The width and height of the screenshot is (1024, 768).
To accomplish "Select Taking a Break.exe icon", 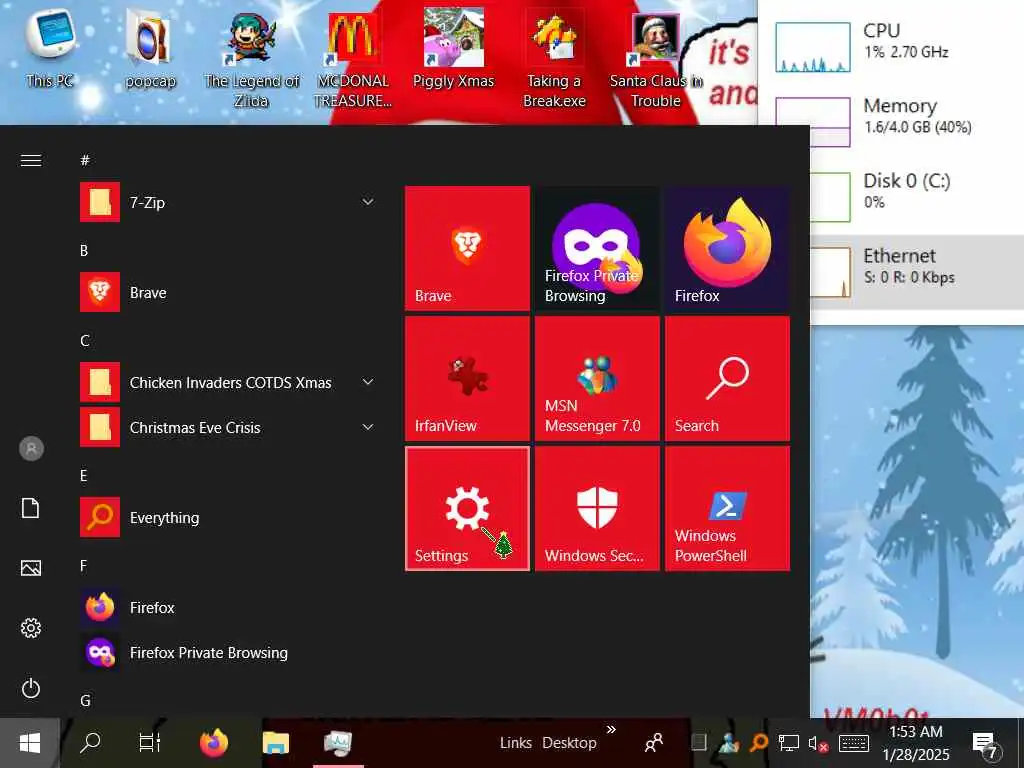I will [x=554, y=59].
